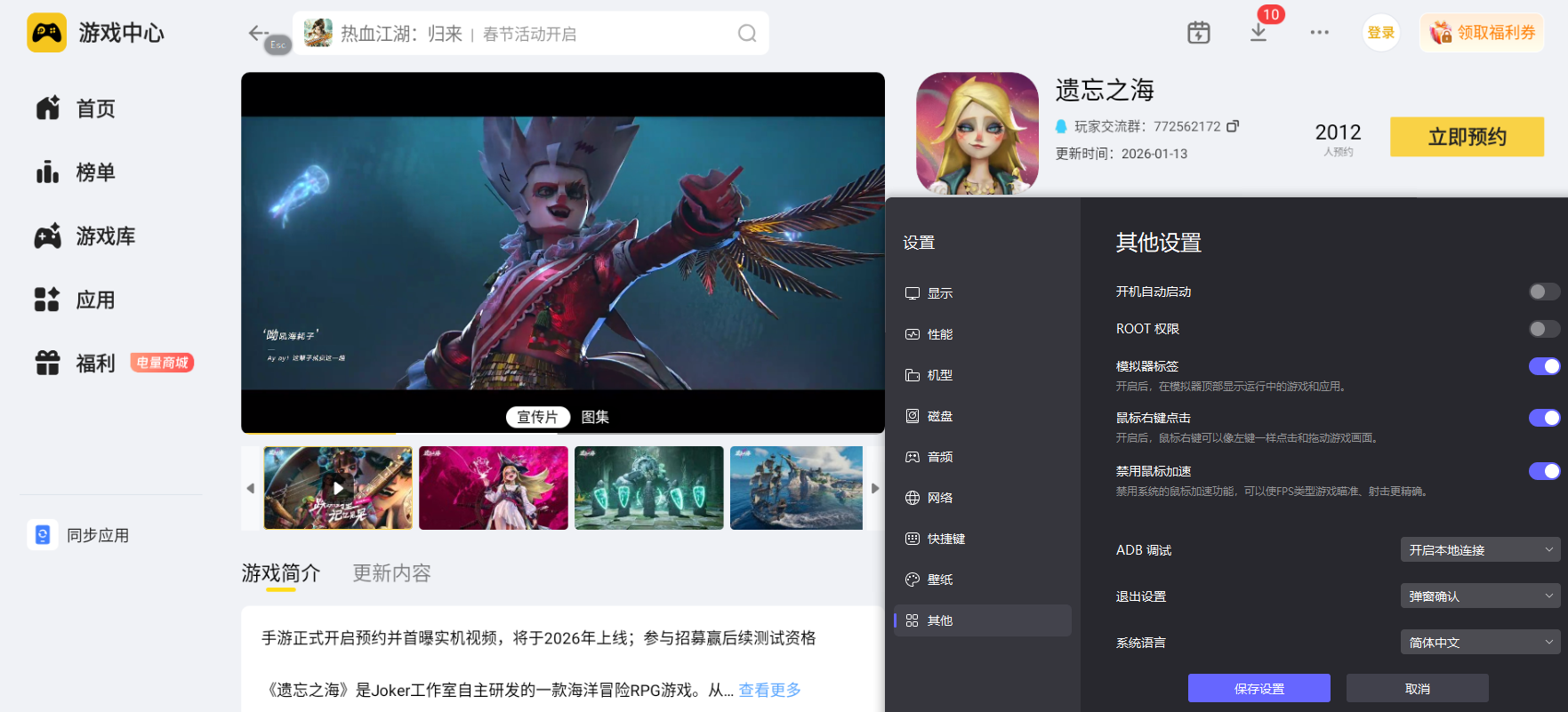Disable 鼠标右键点击 toggle
This screenshot has height=712, width=1568.
(1544, 418)
